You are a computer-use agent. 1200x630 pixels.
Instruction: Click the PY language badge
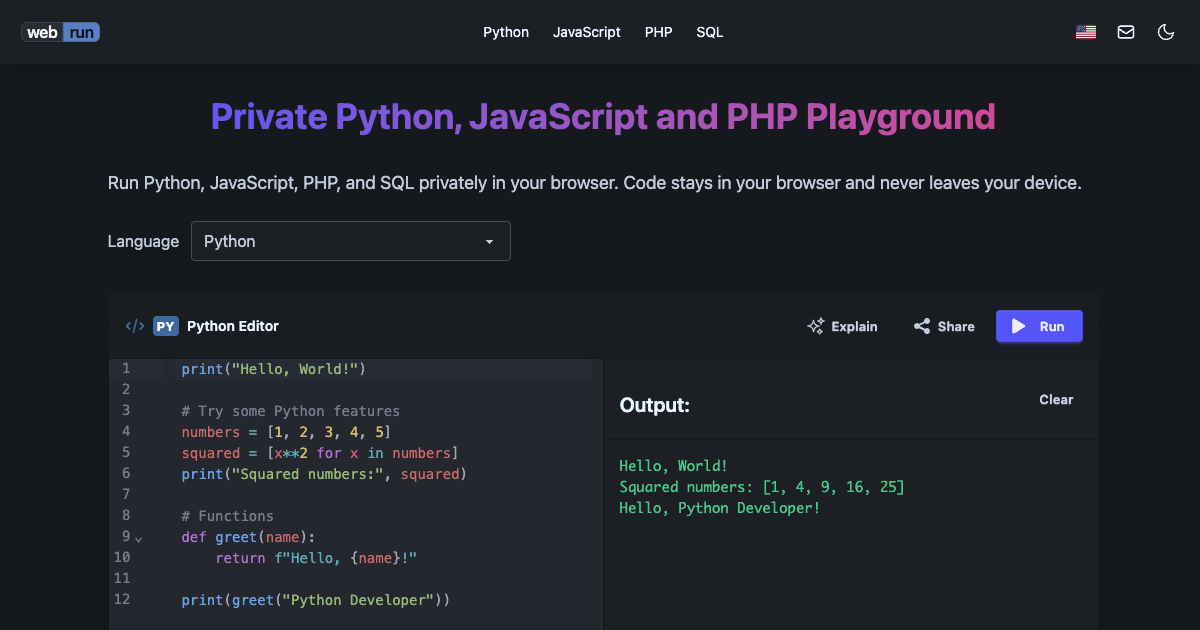pos(166,326)
